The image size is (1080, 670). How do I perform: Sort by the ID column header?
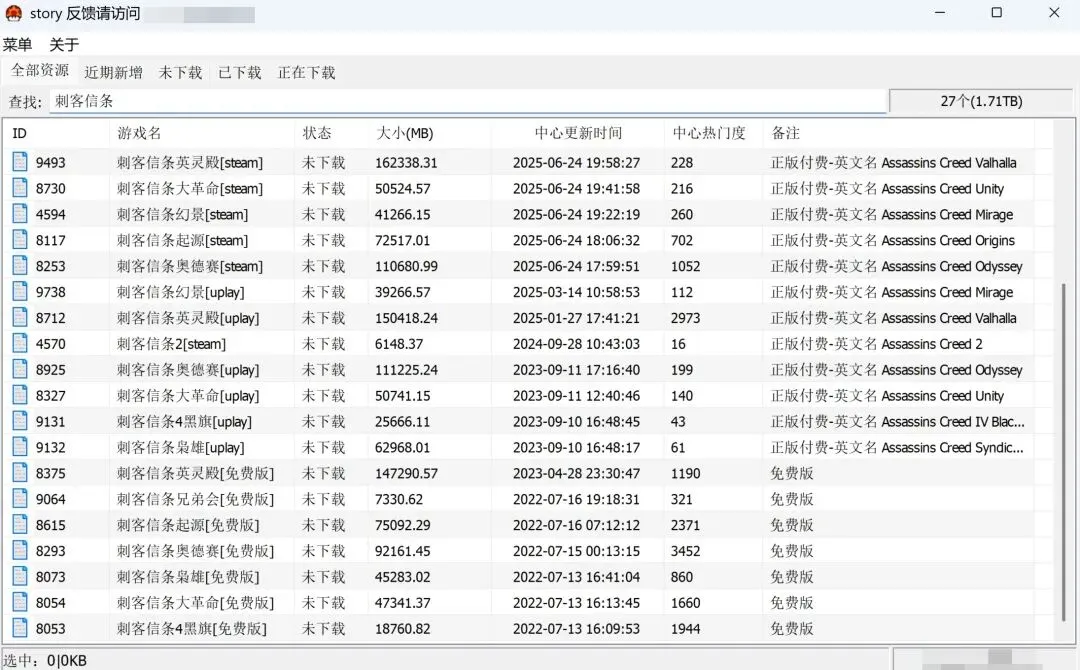[56, 133]
